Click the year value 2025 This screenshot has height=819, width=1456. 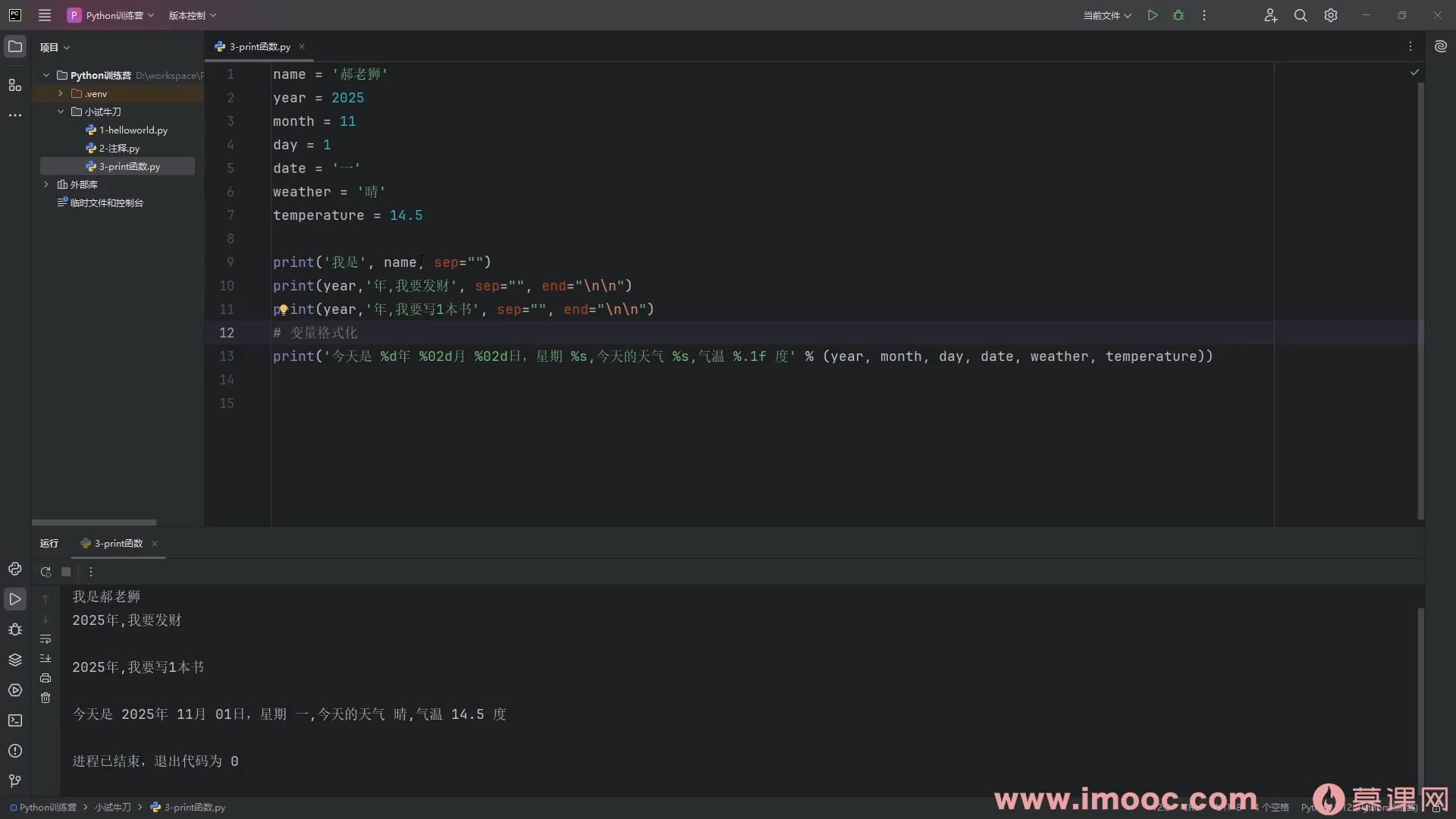[347, 98]
